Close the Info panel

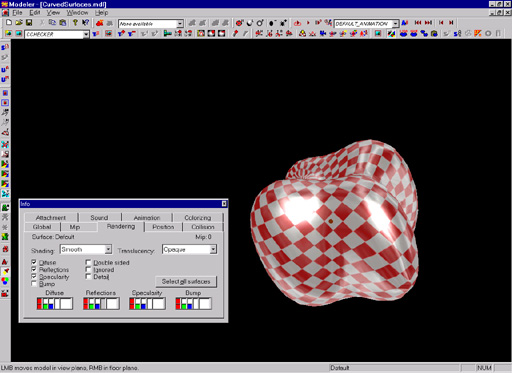click(224, 203)
